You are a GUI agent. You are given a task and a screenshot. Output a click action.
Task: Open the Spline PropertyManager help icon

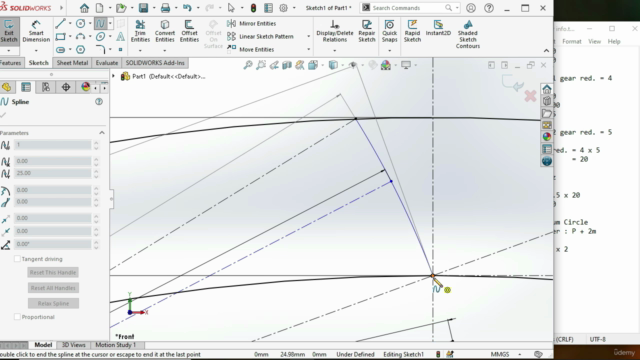(x=99, y=102)
